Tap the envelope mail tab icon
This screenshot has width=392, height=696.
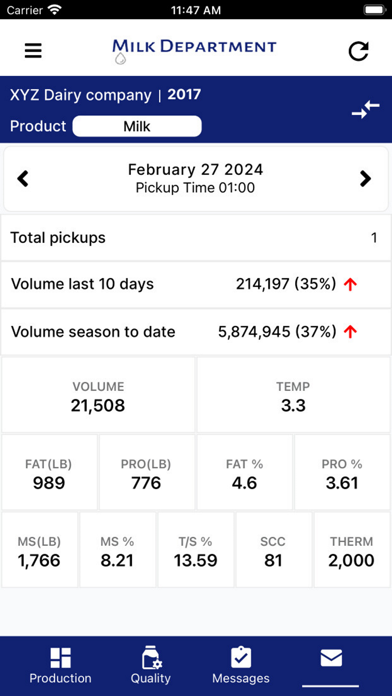pyautogui.click(x=331, y=658)
